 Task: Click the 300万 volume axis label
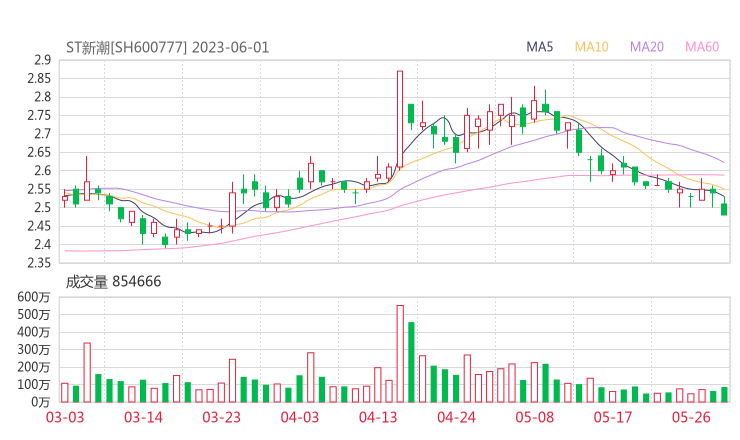[x=34, y=350]
